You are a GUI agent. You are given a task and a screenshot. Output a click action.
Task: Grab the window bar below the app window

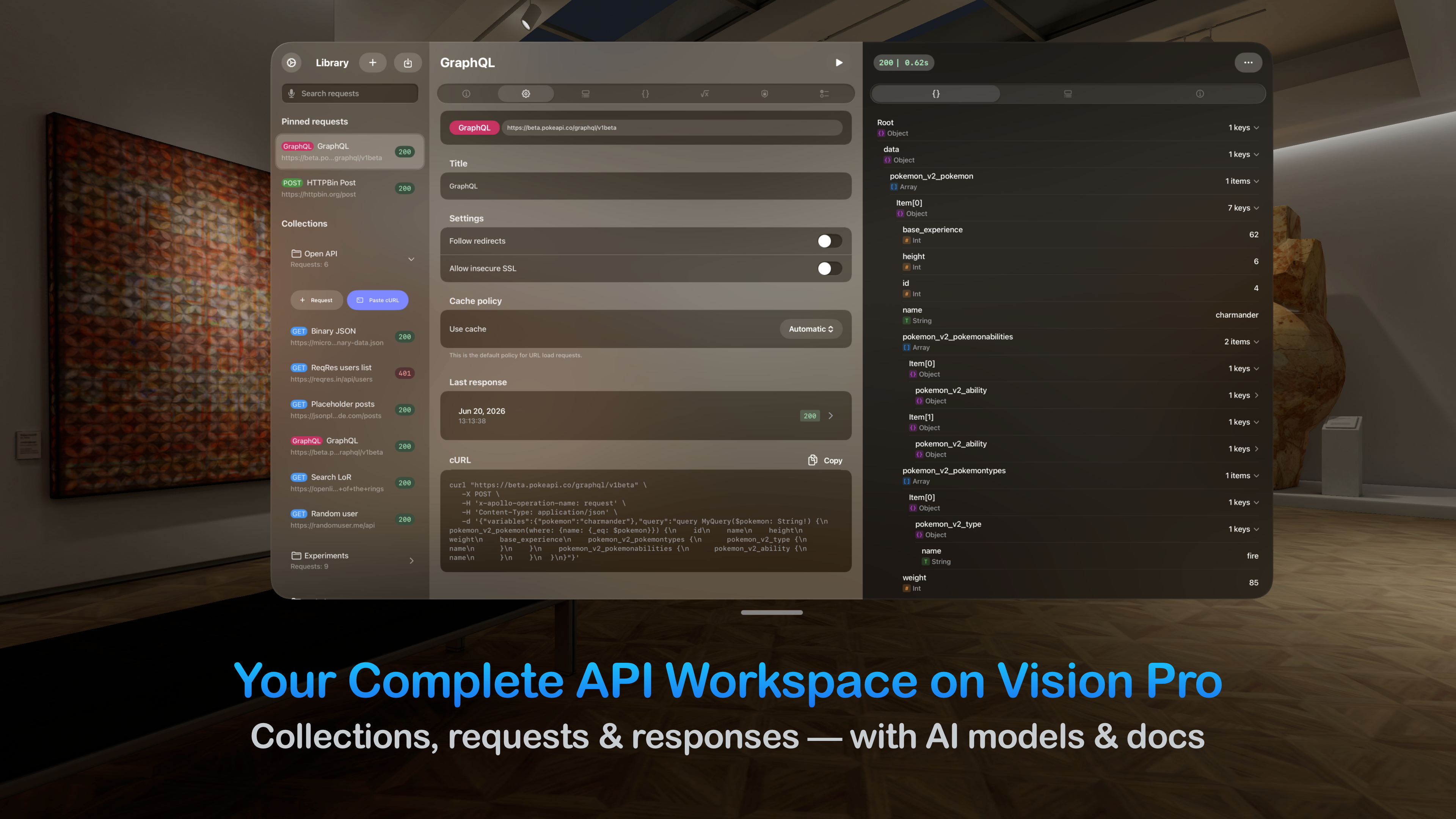click(x=772, y=612)
